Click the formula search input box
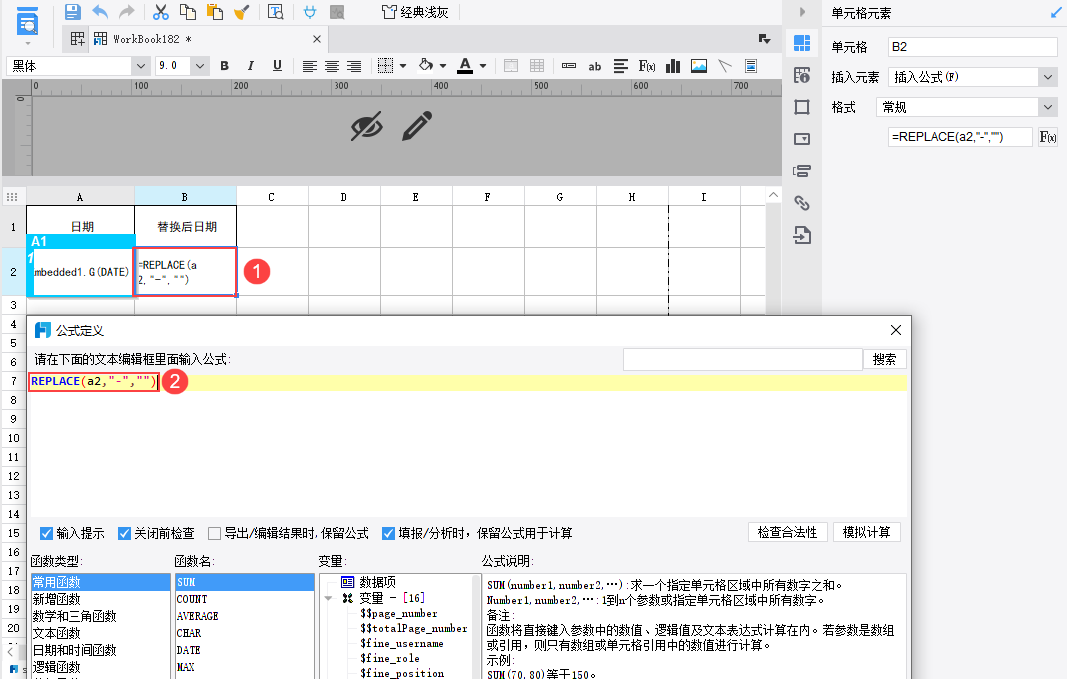The image size is (1067, 679). [x=742, y=359]
